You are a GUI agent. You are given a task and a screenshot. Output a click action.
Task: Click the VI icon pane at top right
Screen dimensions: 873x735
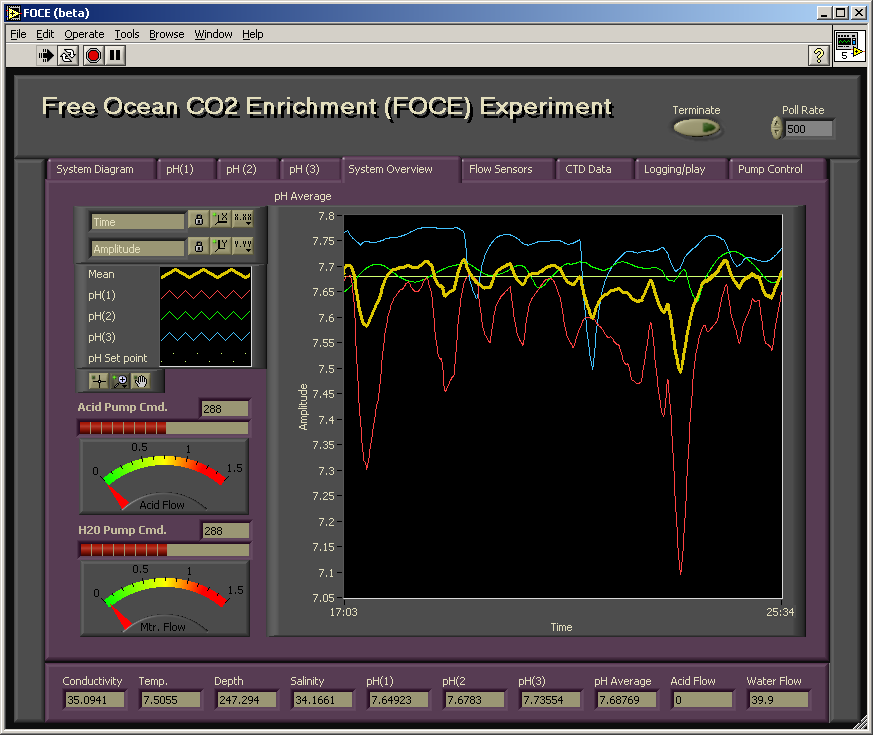850,47
